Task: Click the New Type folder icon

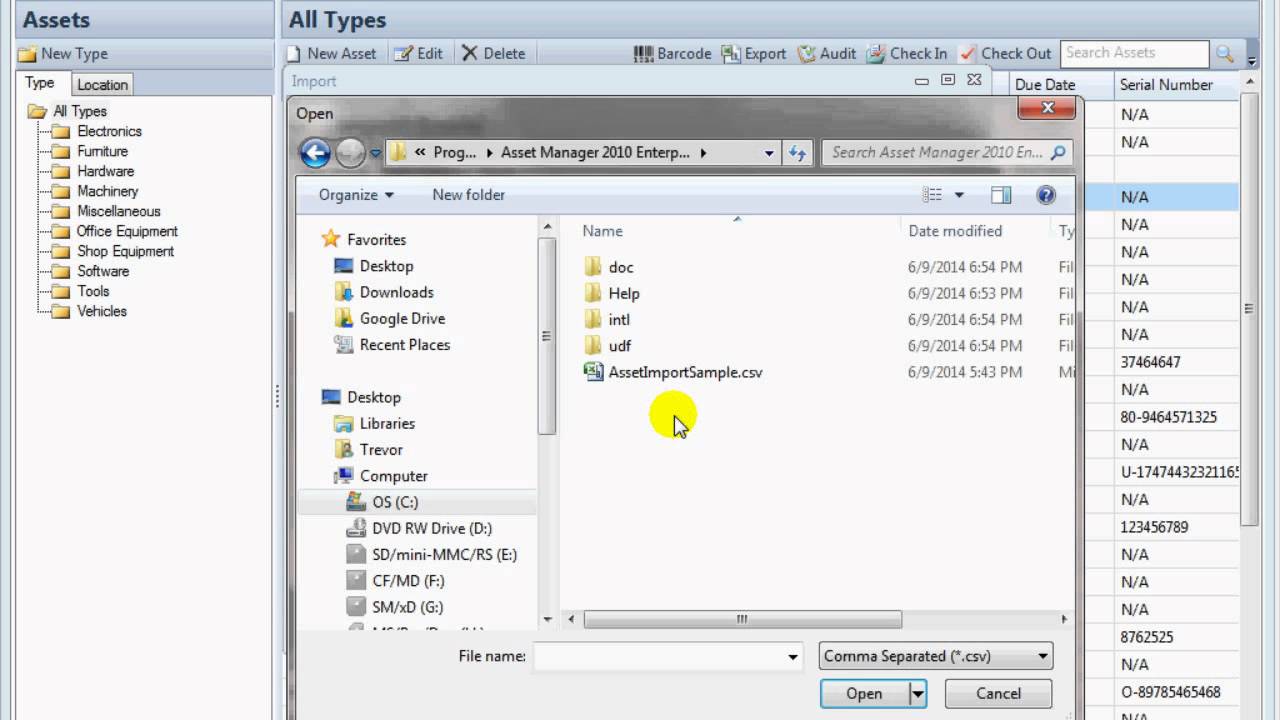Action: pyautogui.click(x=28, y=54)
